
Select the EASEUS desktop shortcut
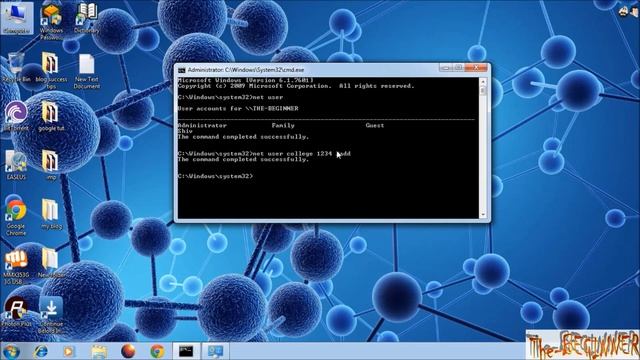[x=16, y=165]
